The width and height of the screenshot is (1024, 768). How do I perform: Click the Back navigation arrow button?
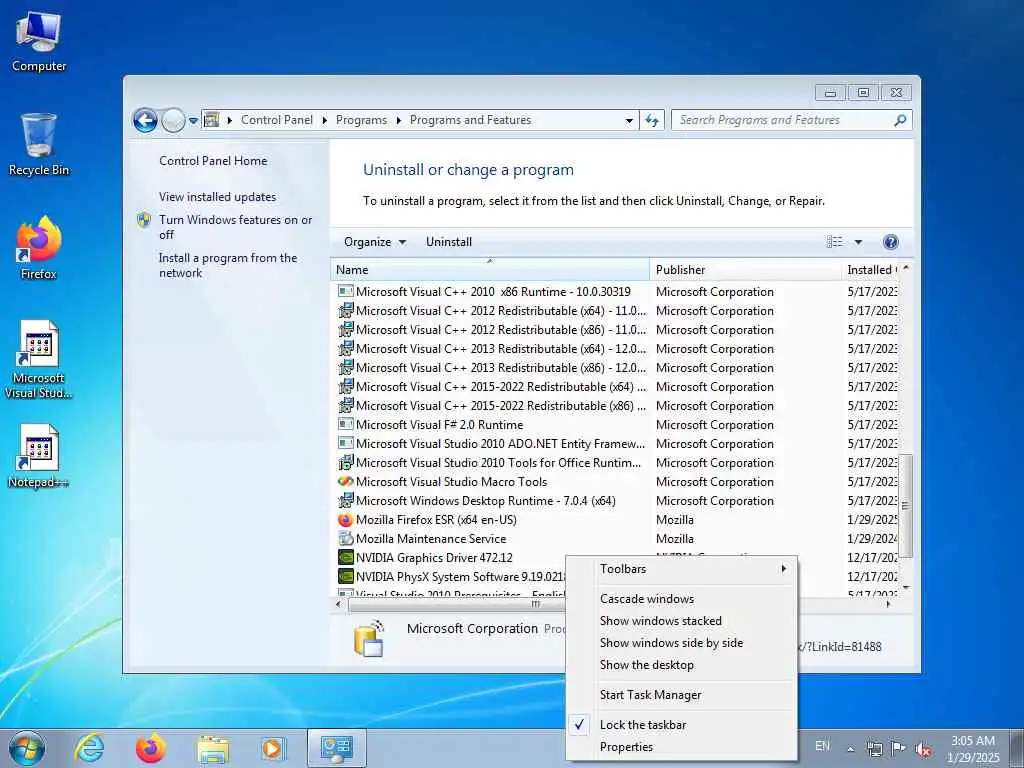(145, 120)
